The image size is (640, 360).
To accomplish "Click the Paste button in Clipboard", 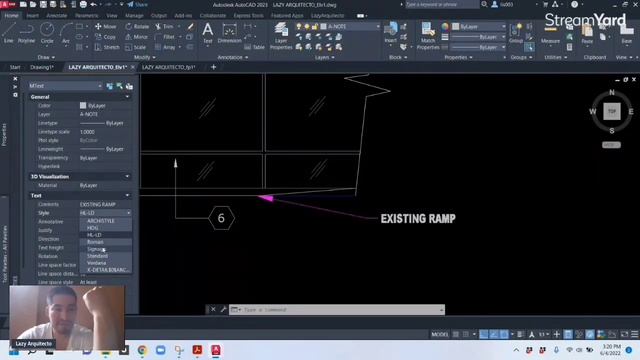I will coord(587,33).
